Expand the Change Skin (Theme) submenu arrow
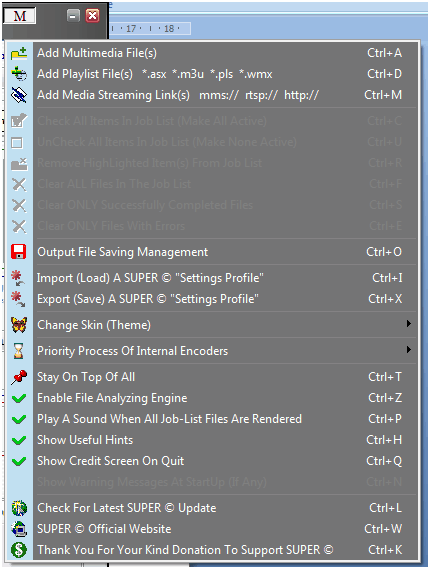The height and width of the screenshot is (569, 430). tap(409, 324)
